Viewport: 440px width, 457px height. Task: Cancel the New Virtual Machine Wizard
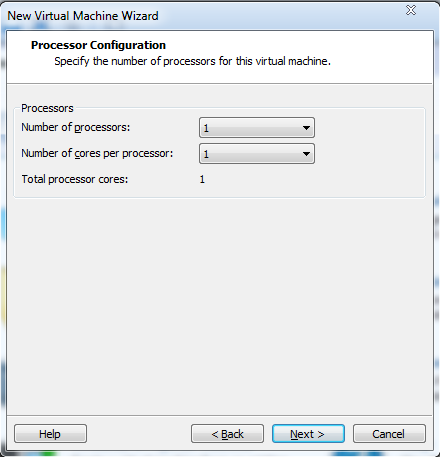pyautogui.click(x=389, y=434)
